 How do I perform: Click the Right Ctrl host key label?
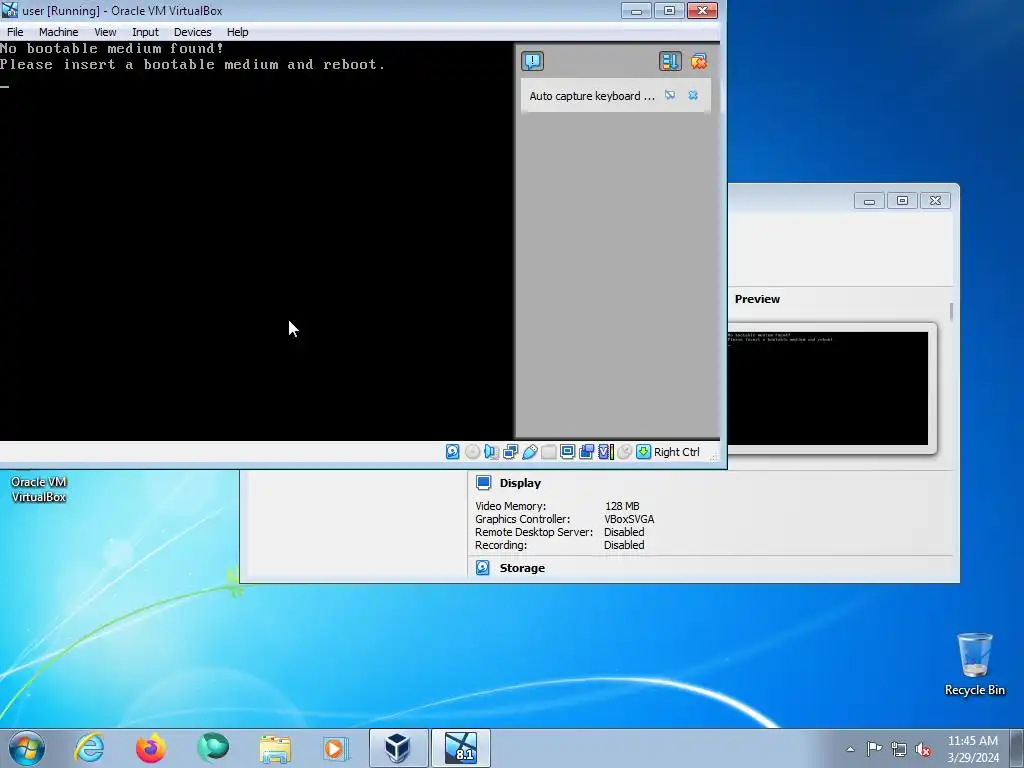pos(677,452)
